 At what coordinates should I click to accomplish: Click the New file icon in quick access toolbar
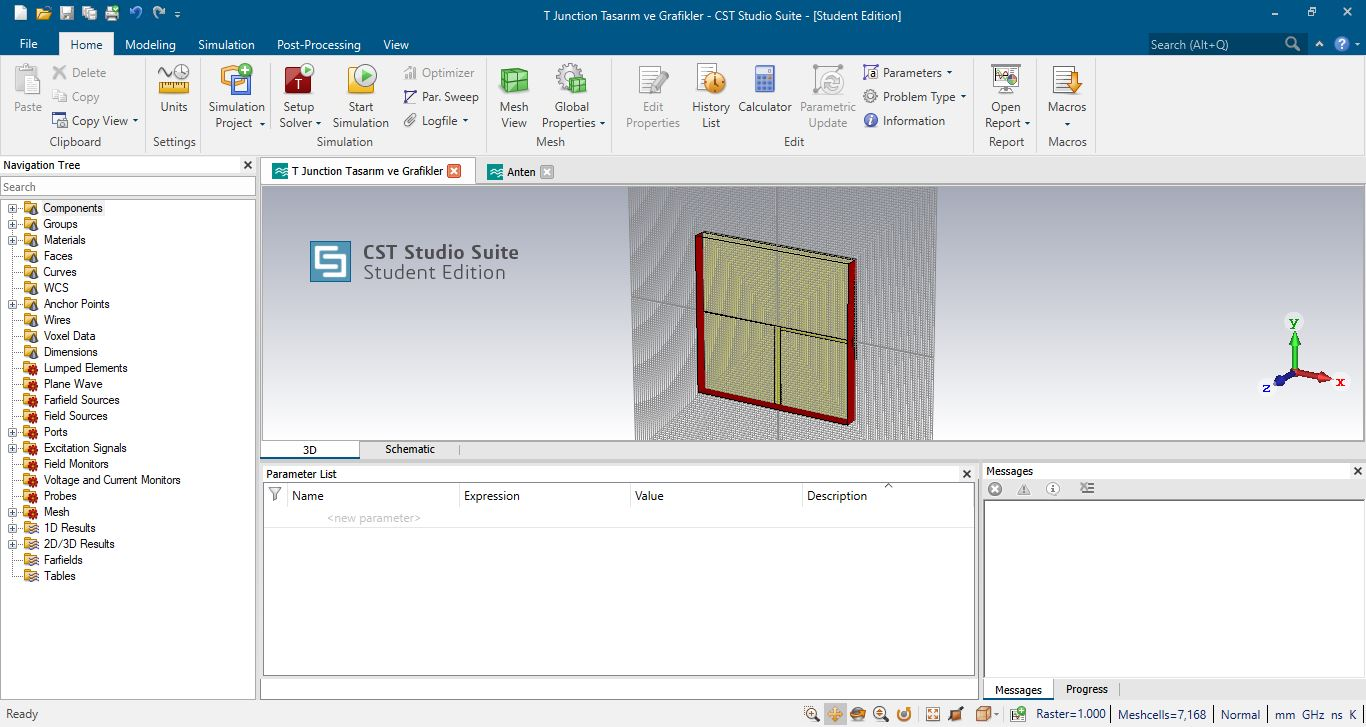point(19,14)
